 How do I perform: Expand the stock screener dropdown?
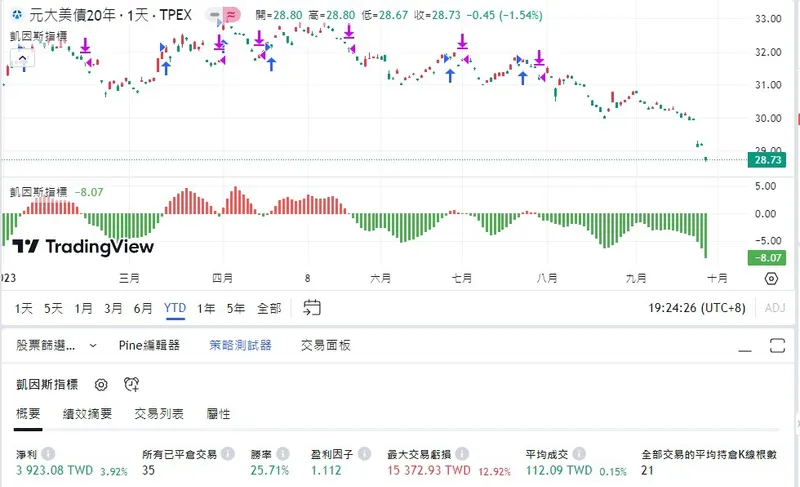[x=56, y=346]
